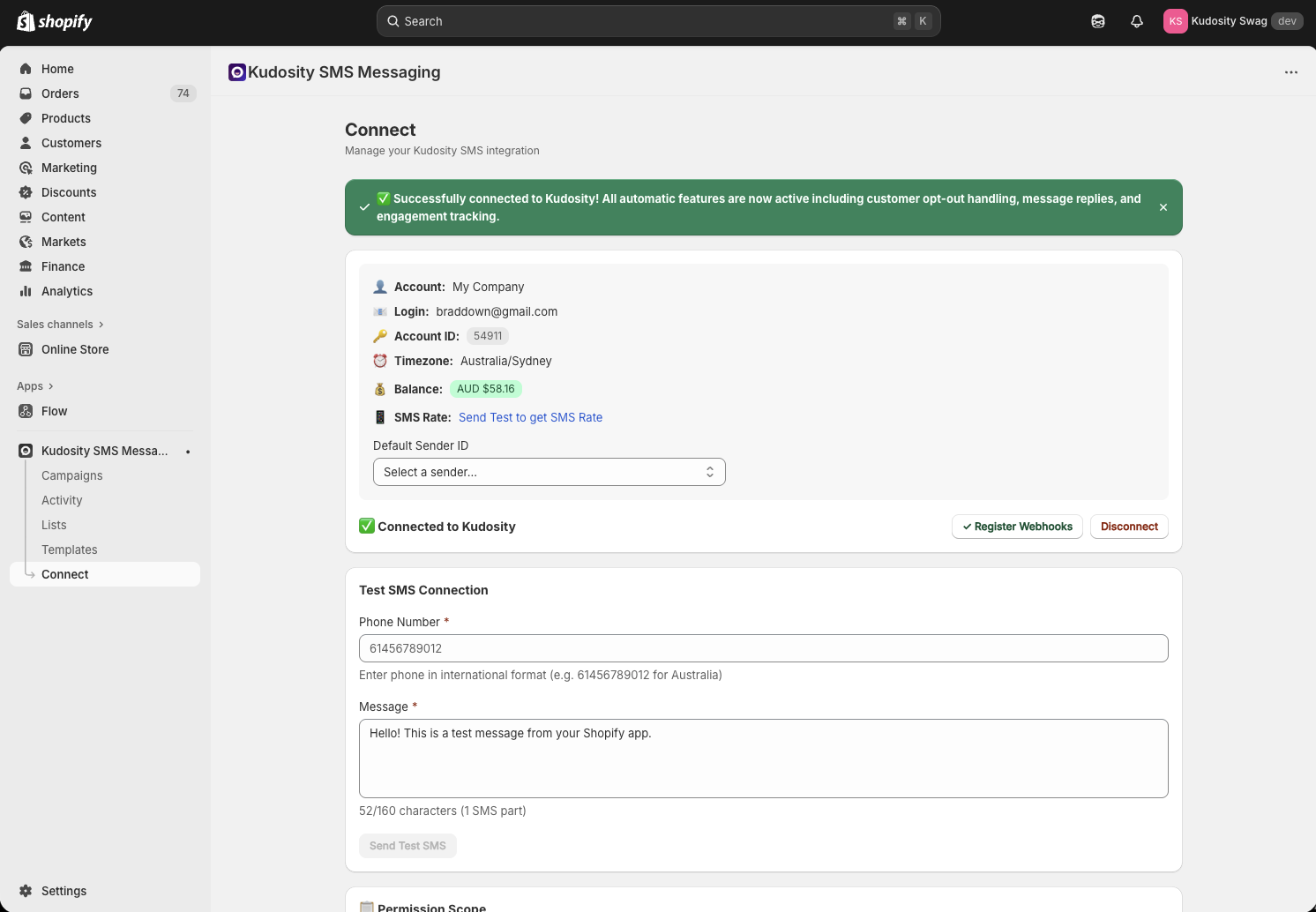Click the Orders inbox icon
Screen dimensions: 1316x912
click(x=26, y=93)
